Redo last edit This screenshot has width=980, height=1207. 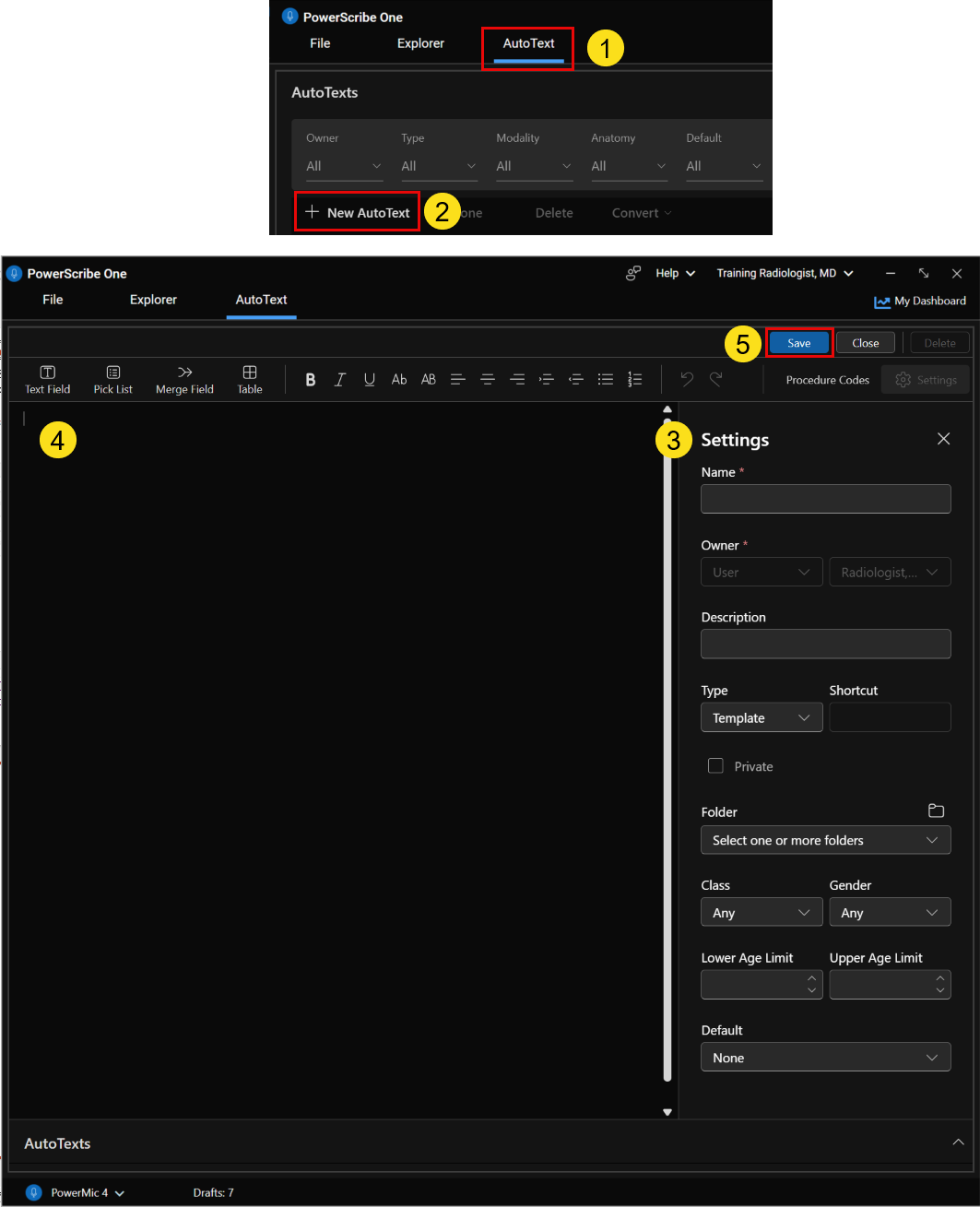click(x=716, y=379)
